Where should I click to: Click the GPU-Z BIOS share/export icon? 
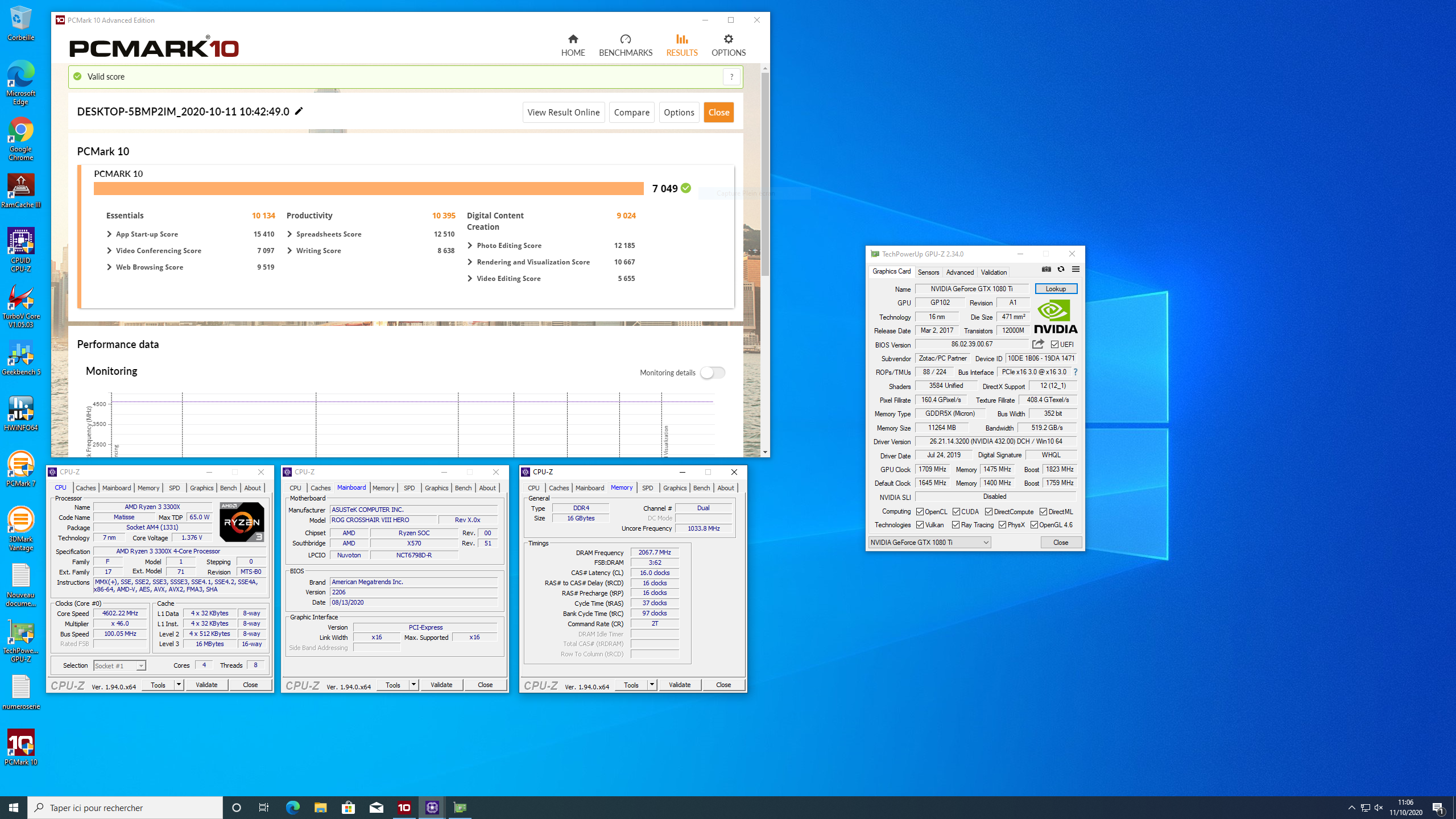[1038, 344]
